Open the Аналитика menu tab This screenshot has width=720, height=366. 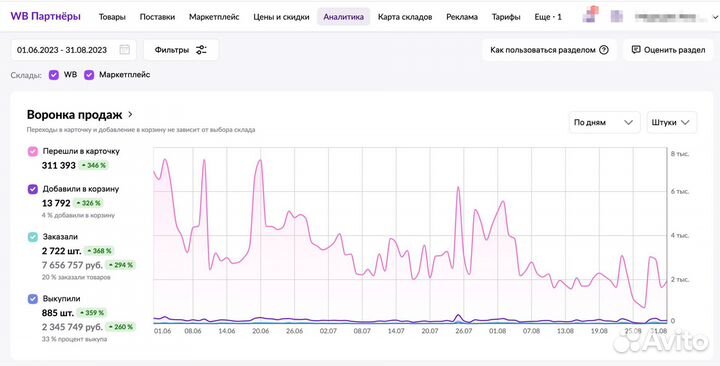coord(343,17)
